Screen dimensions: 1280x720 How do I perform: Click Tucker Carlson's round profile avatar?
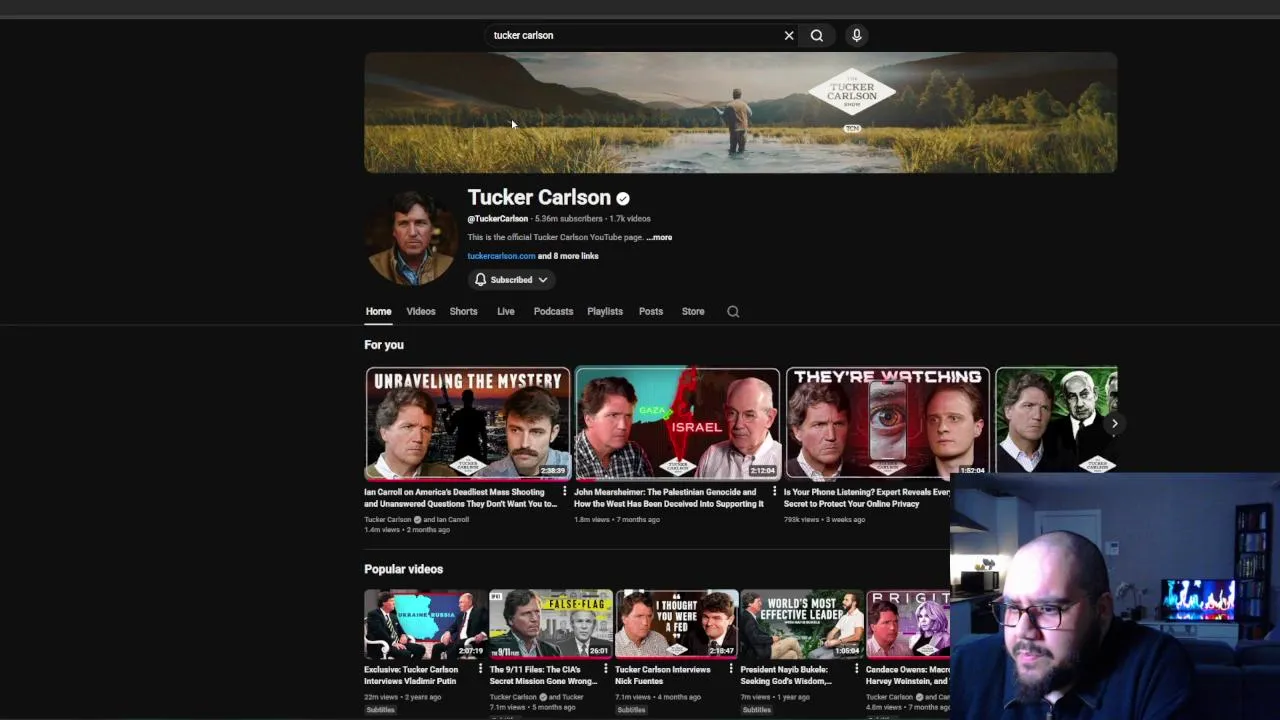[411, 237]
